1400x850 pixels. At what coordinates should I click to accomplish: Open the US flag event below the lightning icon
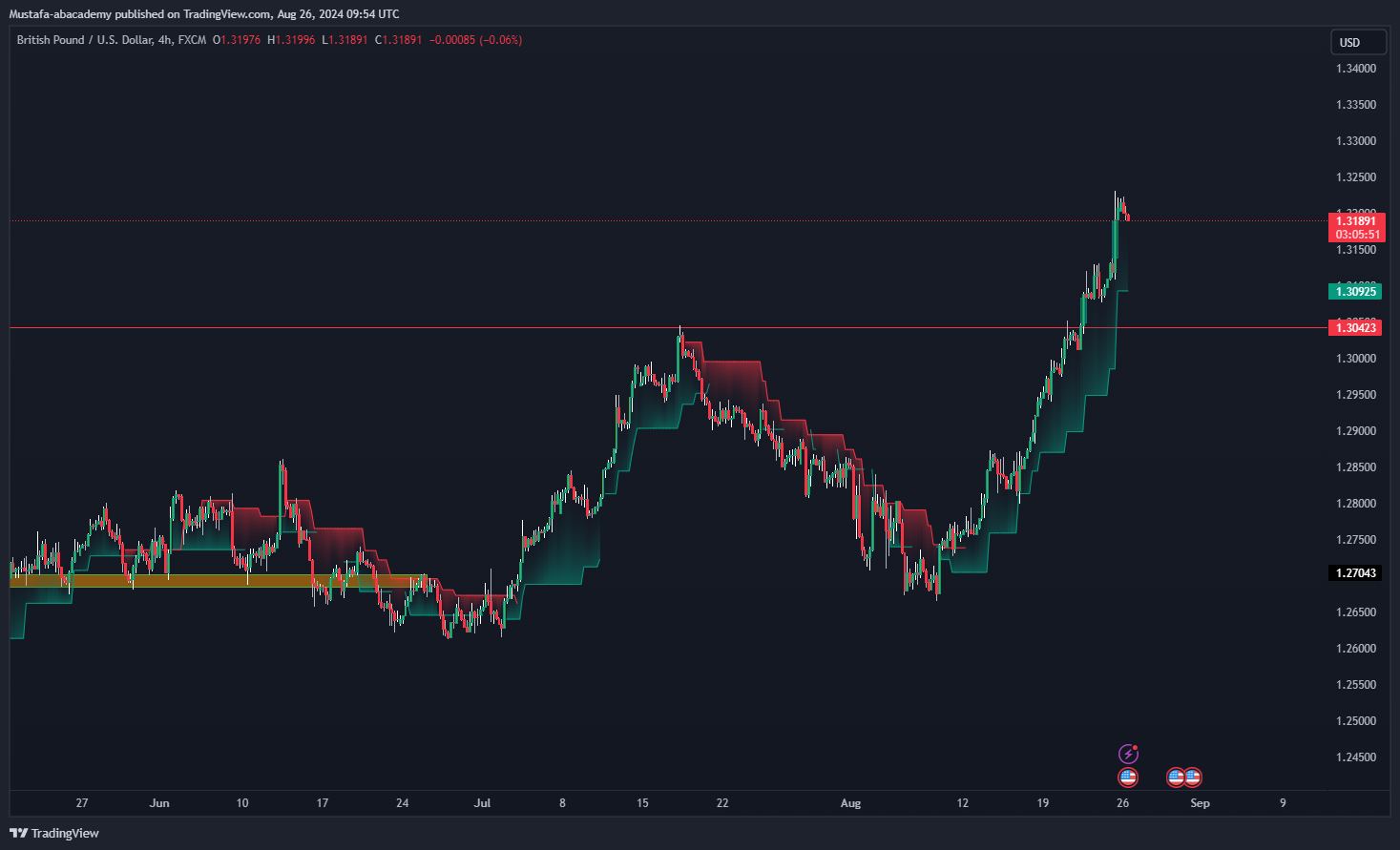point(1128,777)
